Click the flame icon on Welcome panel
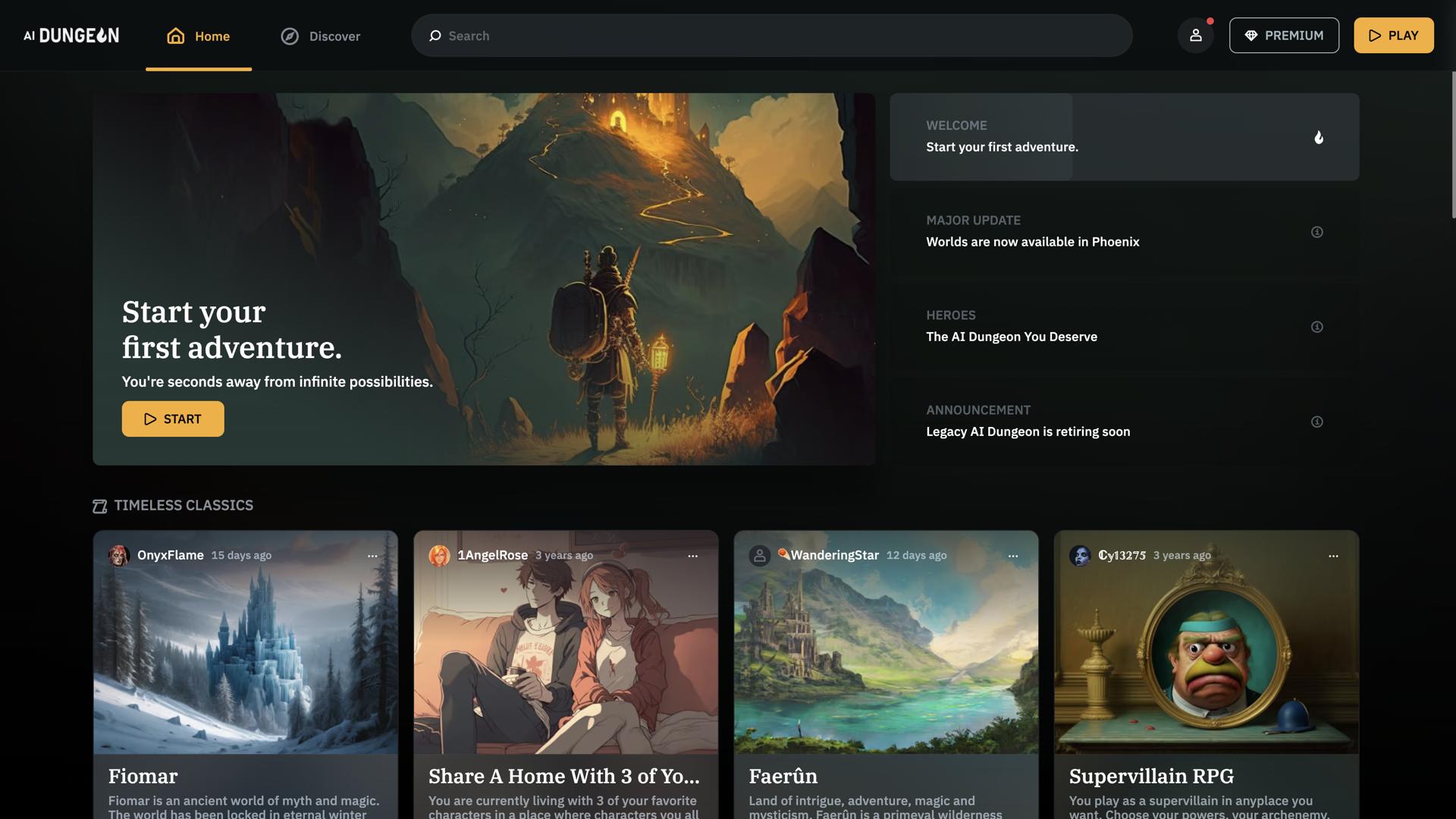 point(1318,137)
